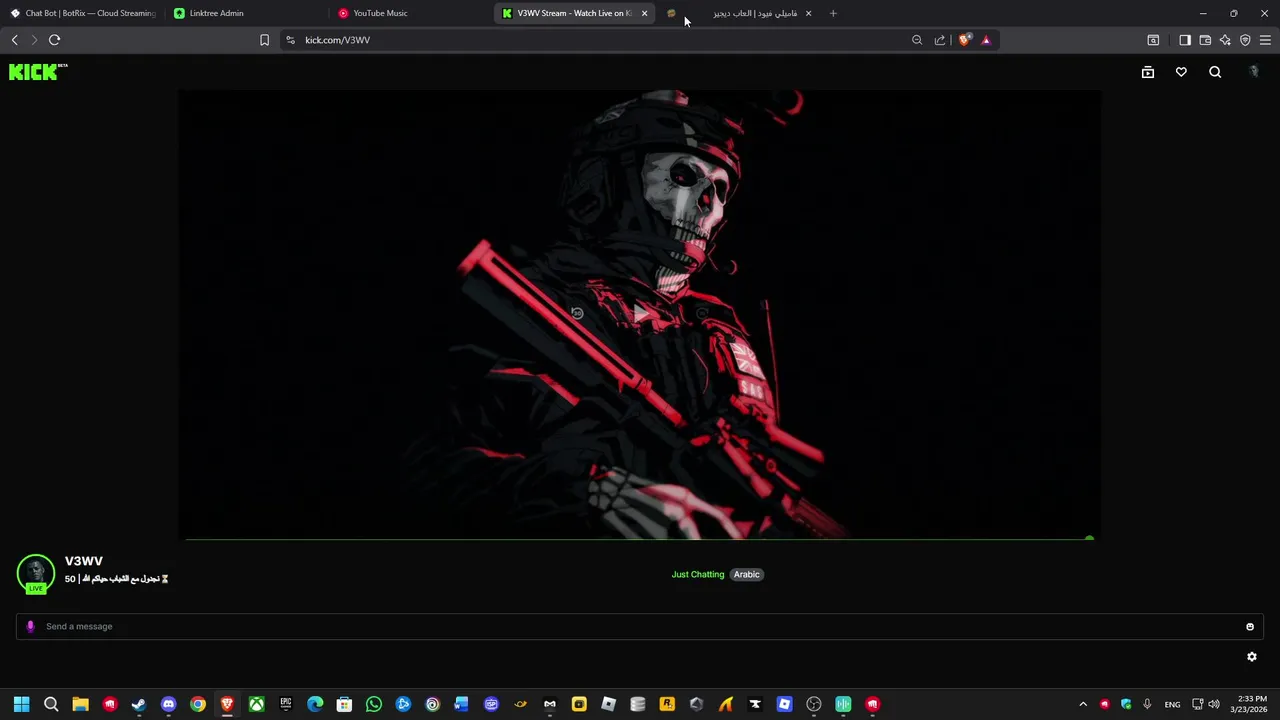Play the stream via center play button
Screen dimensions: 1280x720
click(x=640, y=314)
